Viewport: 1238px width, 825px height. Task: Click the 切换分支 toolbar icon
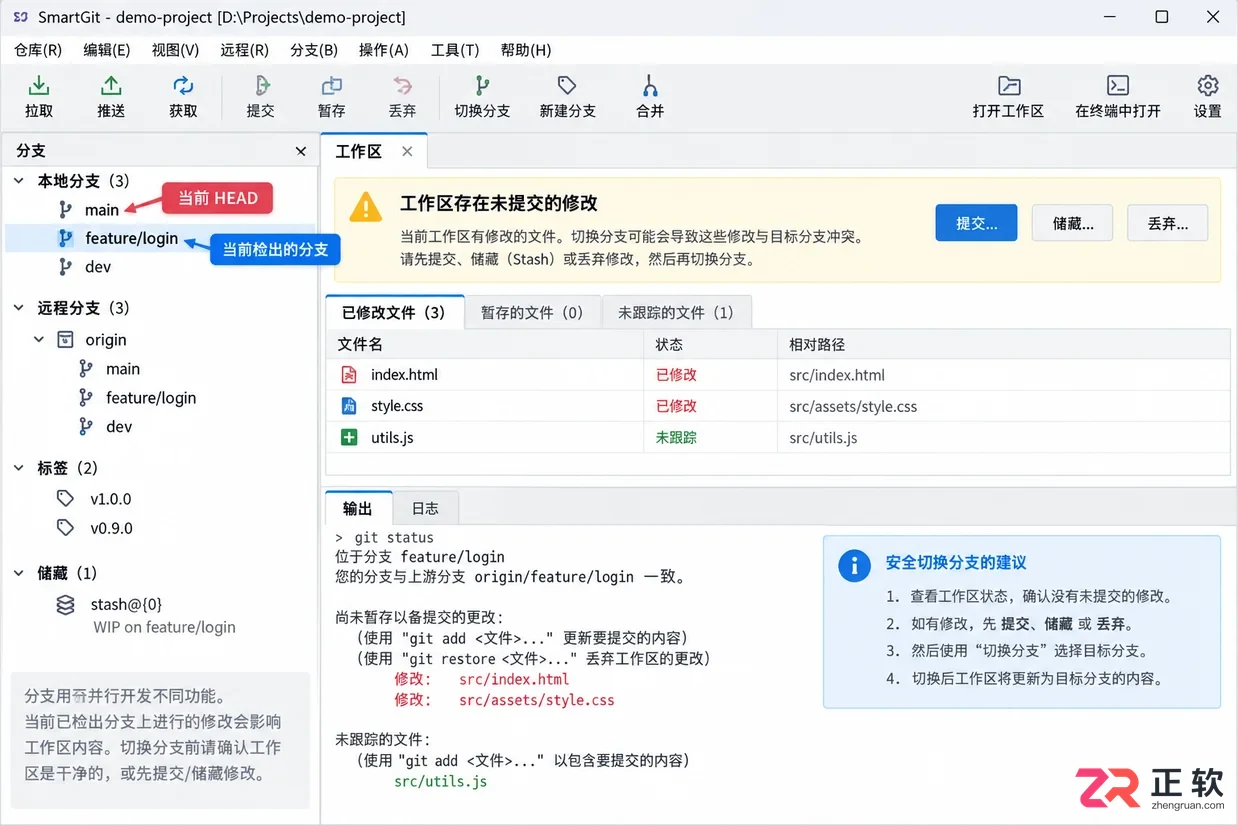click(x=482, y=86)
